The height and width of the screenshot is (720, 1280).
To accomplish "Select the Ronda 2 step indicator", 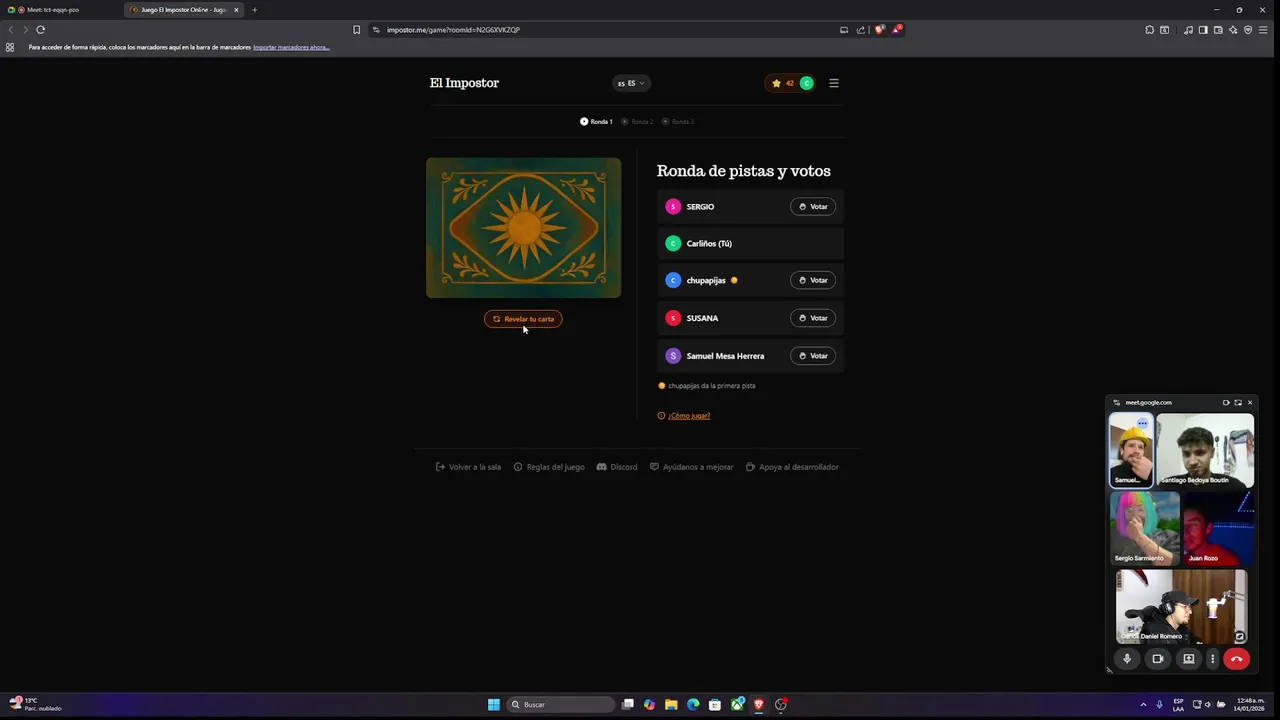I will click(x=637, y=122).
